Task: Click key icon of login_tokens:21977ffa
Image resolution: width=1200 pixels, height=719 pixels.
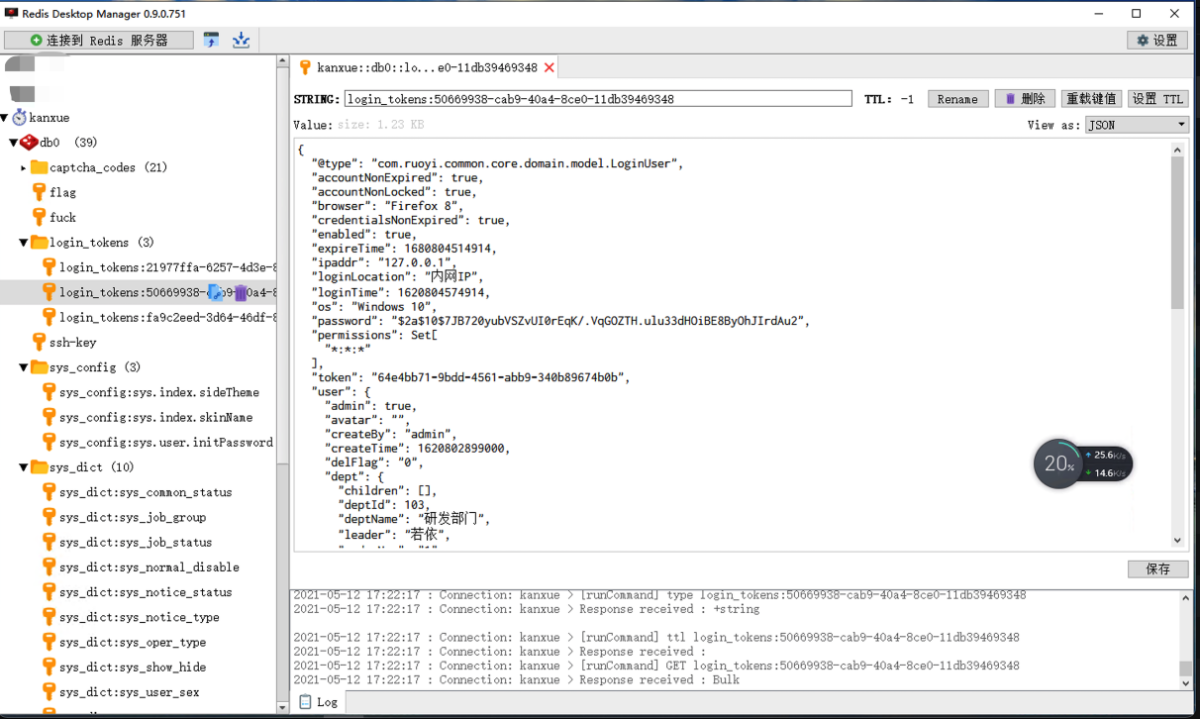Action: click(49, 267)
